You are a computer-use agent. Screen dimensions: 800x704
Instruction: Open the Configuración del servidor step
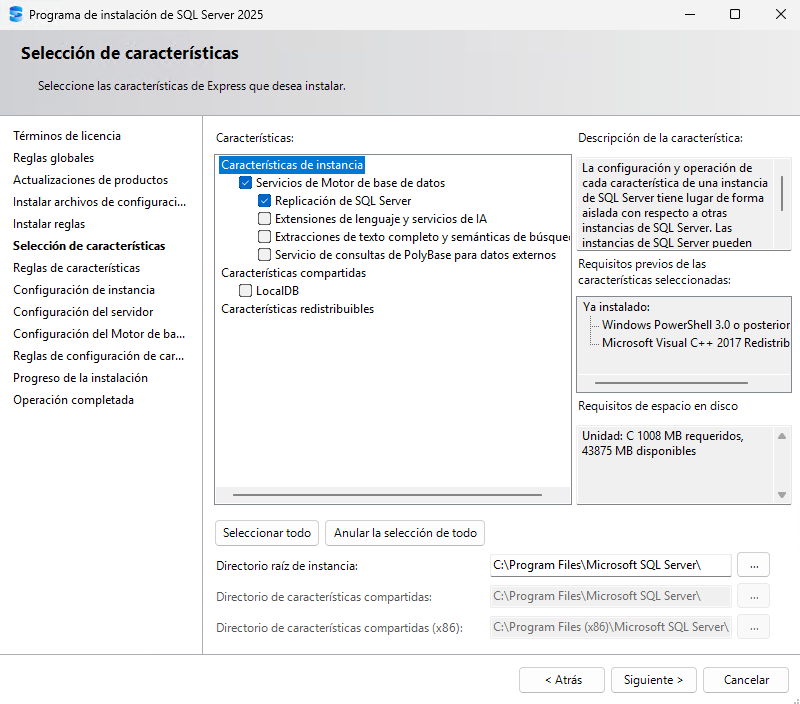(x=83, y=312)
